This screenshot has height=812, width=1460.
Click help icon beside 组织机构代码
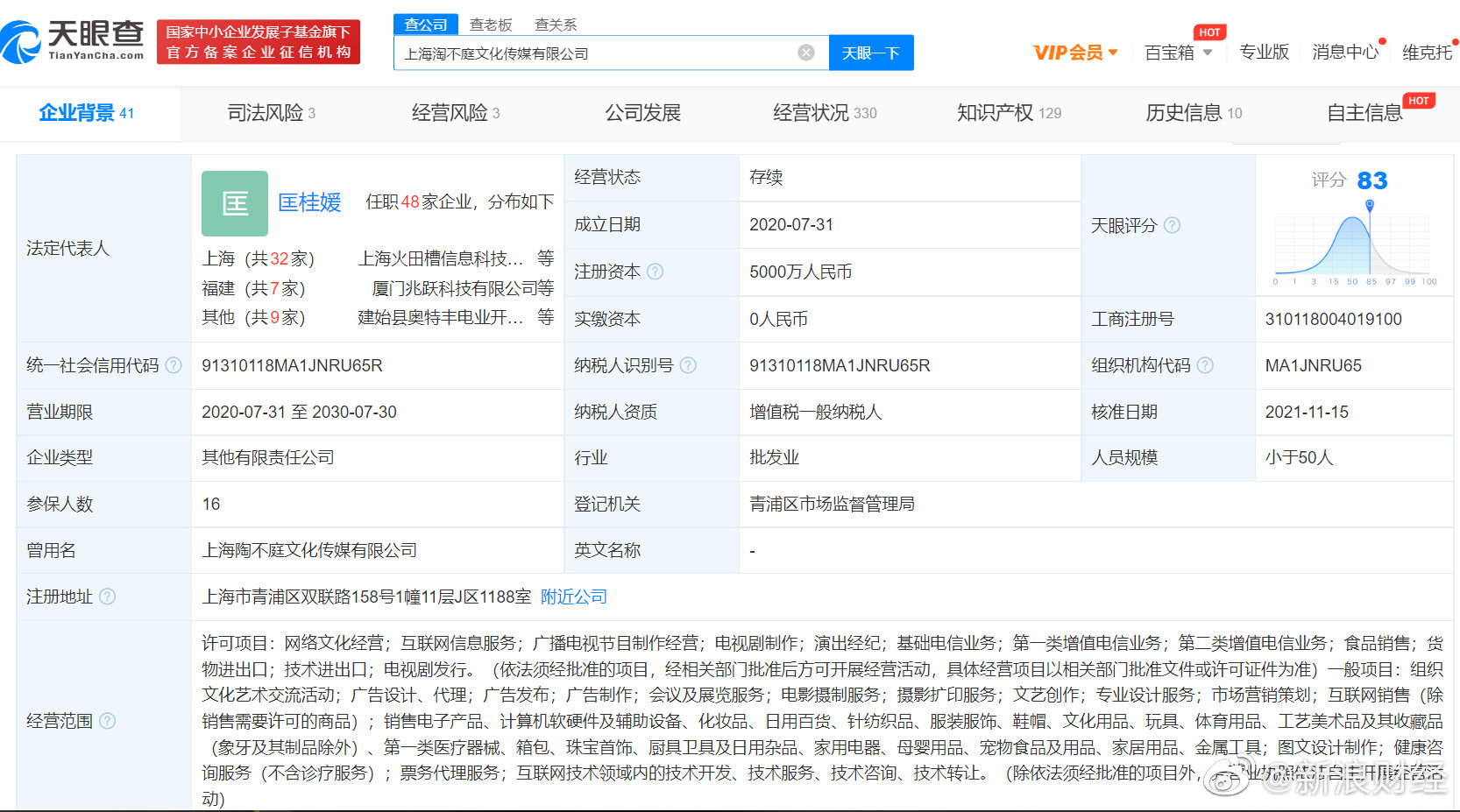point(1205,365)
